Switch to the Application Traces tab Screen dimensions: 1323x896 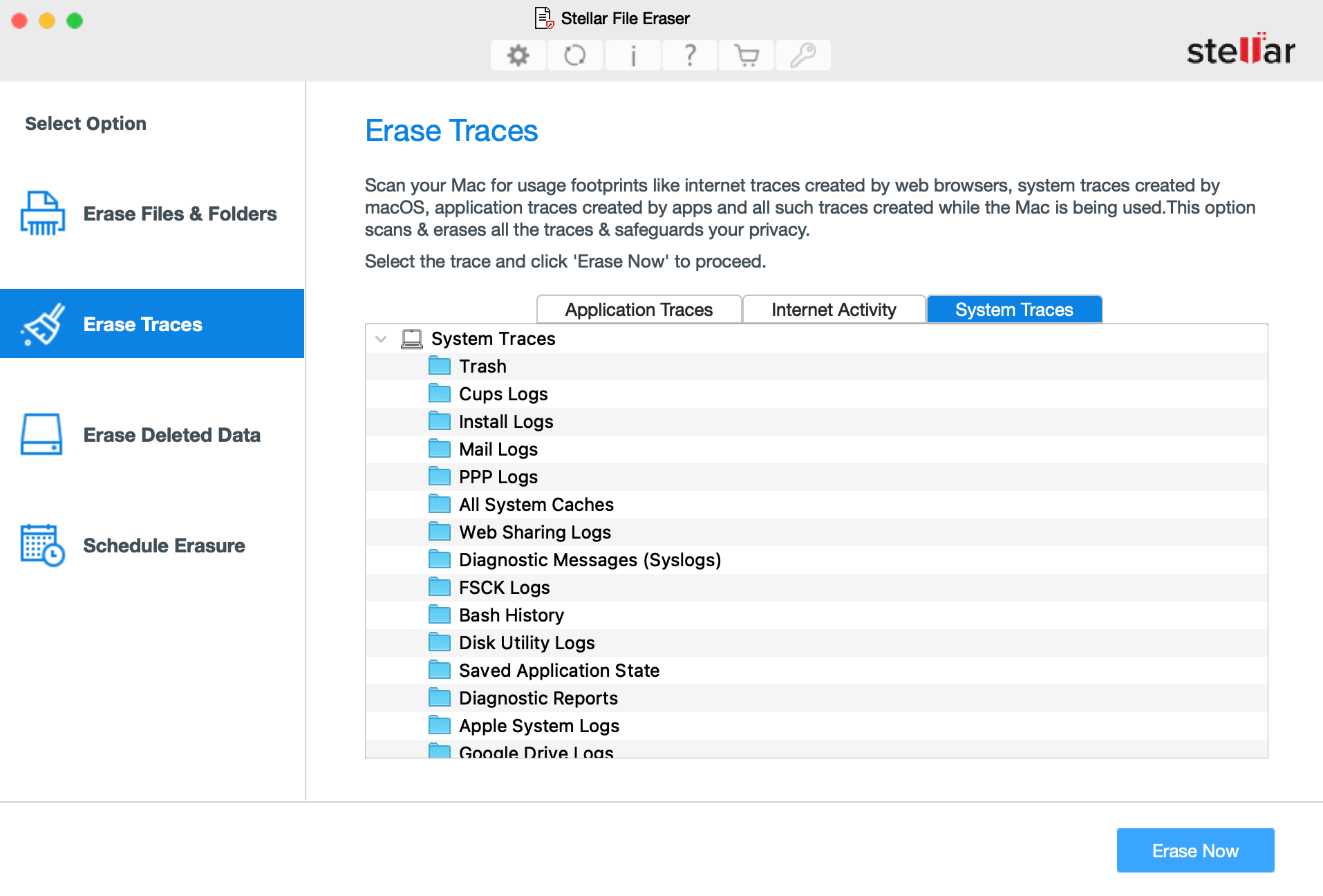click(639, 310)
